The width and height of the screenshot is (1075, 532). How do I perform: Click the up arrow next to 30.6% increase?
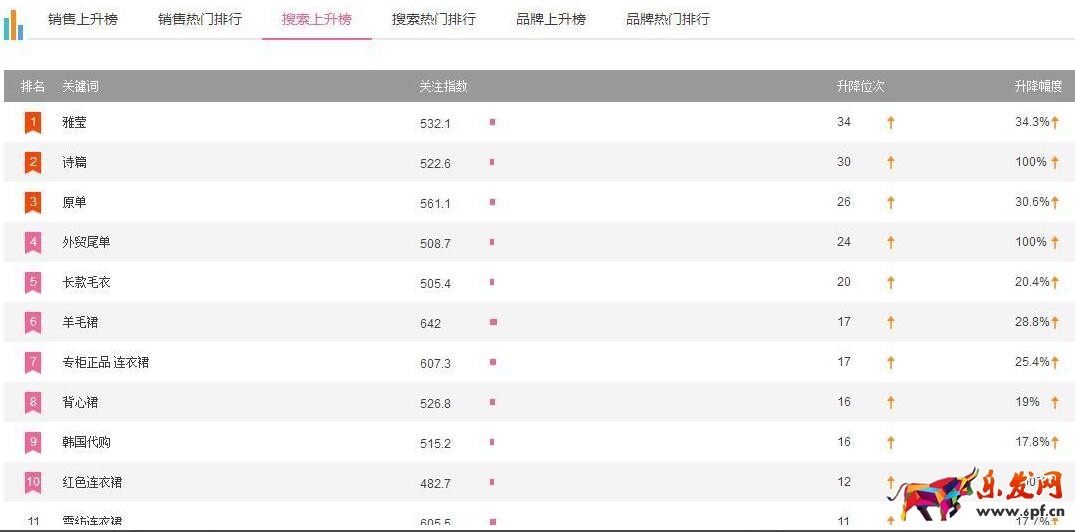(x=1055, y=202)
